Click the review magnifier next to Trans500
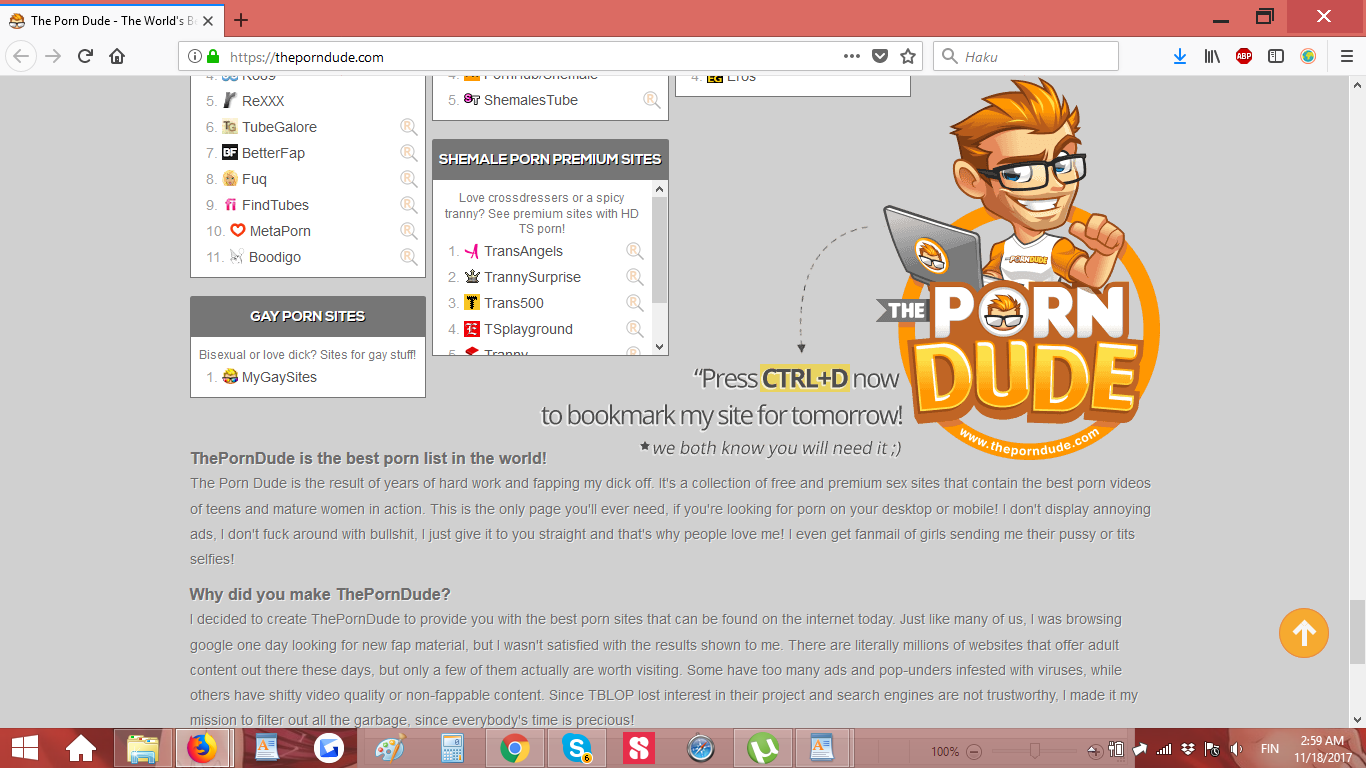The height and width of the screenshot is (768, 1366). (x=635, y=302)
